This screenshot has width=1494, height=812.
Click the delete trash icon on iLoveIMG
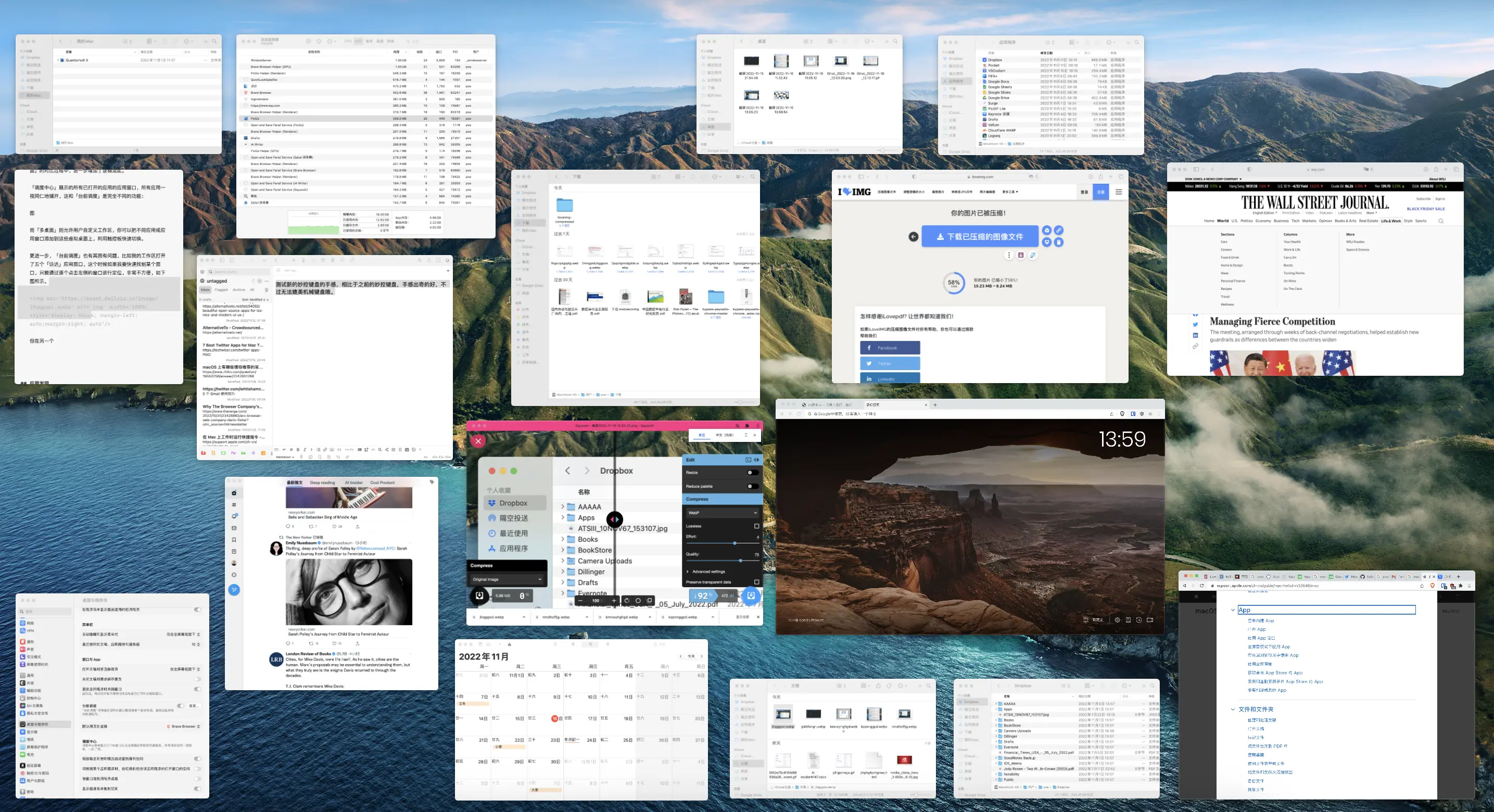click(1058, 242)
